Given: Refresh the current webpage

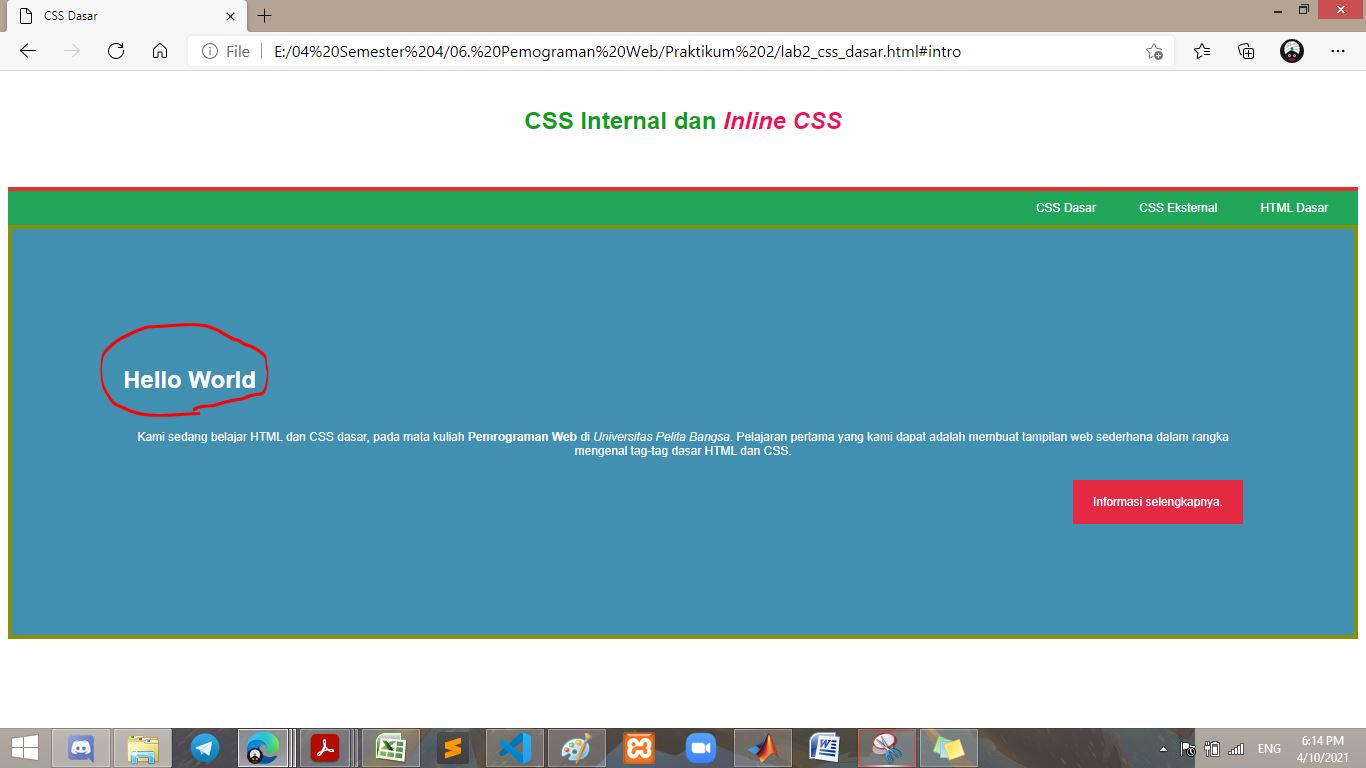Looking at the screenshot, I should point(115,51).
